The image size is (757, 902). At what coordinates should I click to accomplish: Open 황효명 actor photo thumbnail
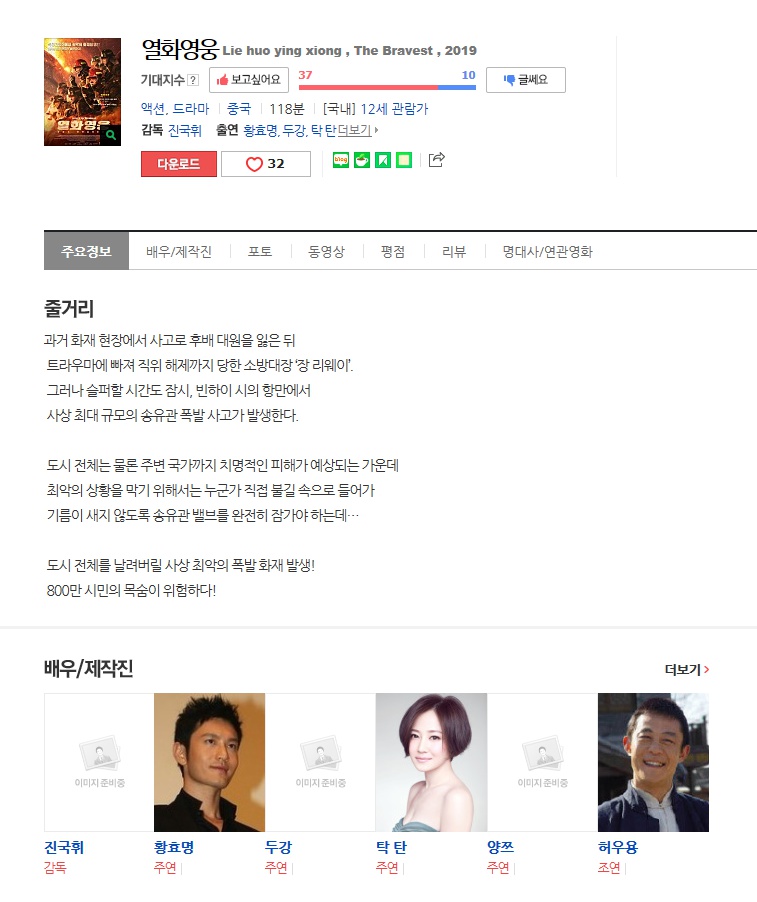209,762
